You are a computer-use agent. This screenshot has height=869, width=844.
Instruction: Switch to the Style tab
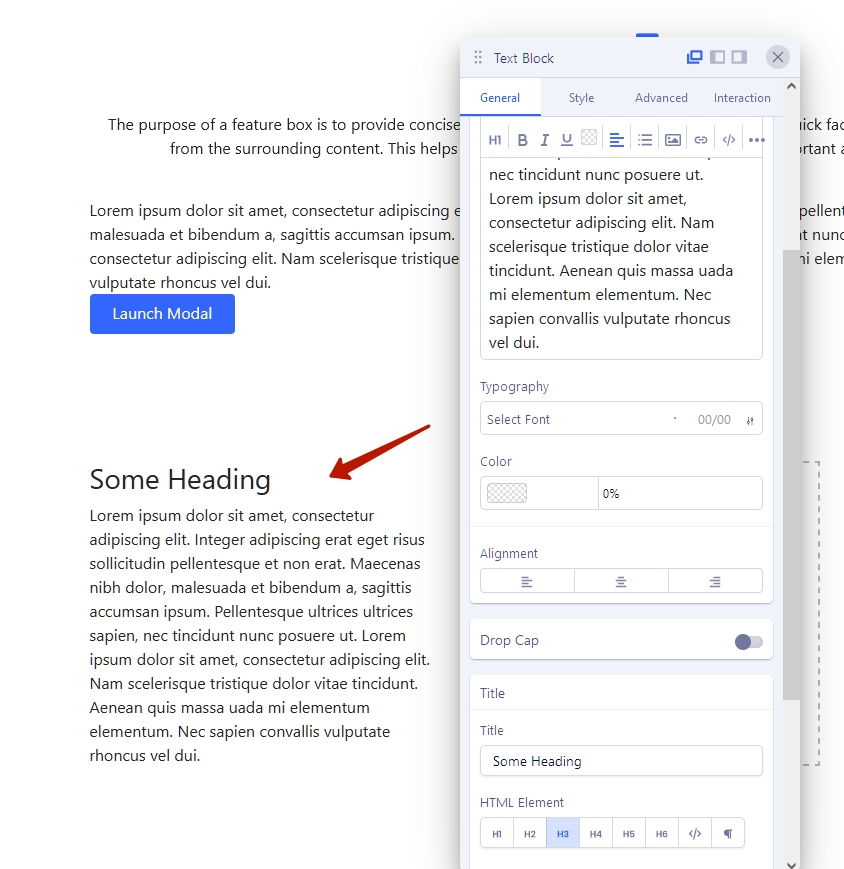pyautogui.click(x=581, y=98)
